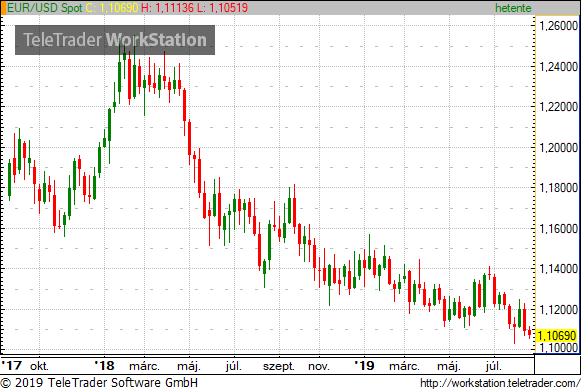Select the high value H: 1,11136
Image resolution: width=581 pixels, height=392 pixels.
[167, 7]
